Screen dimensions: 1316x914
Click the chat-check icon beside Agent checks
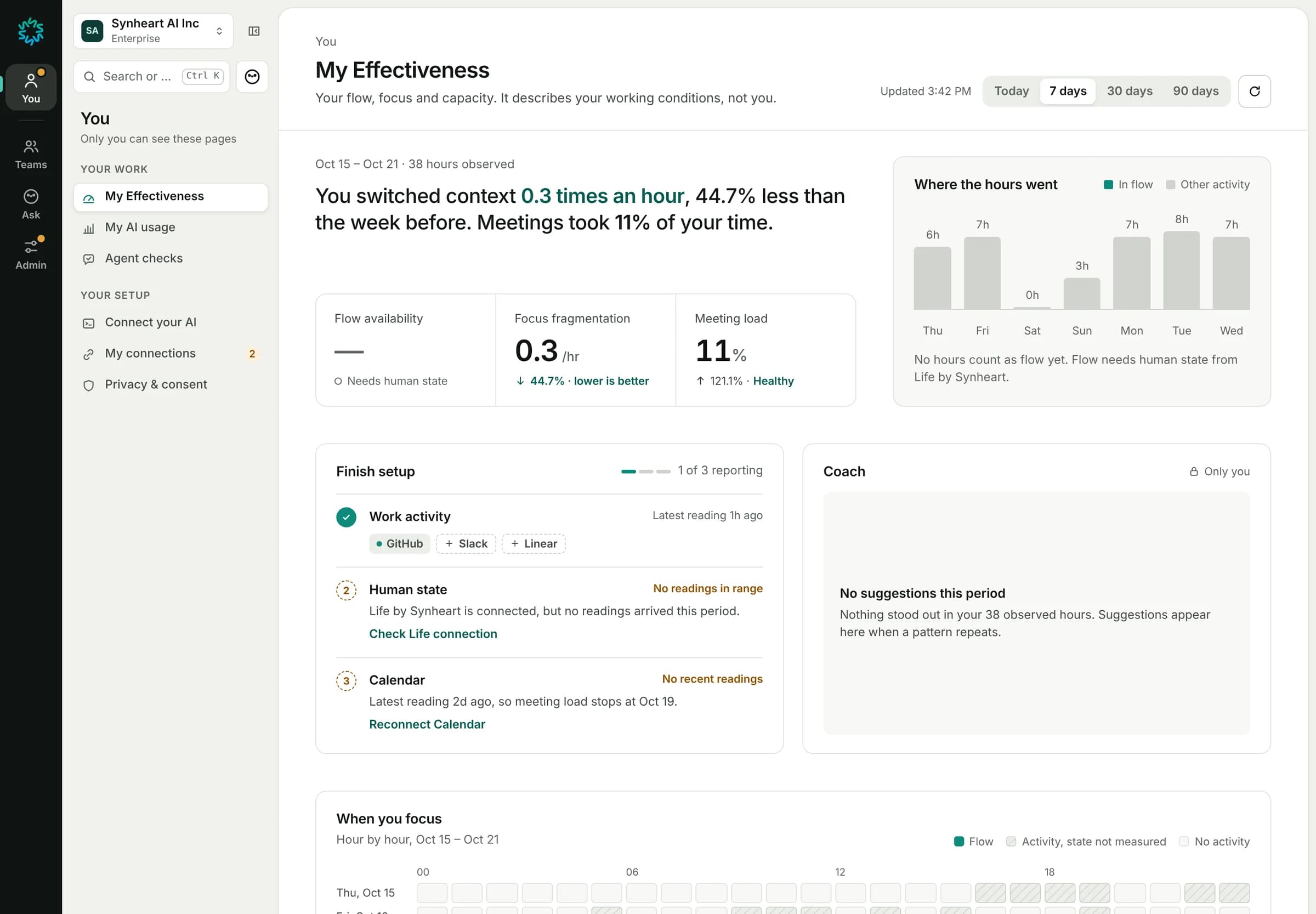(89, 259)
